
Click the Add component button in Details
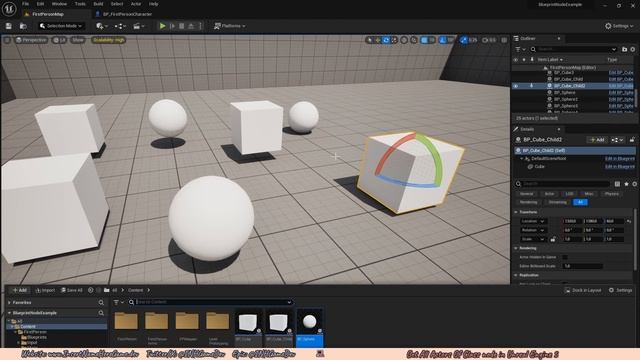coord(597,140)
